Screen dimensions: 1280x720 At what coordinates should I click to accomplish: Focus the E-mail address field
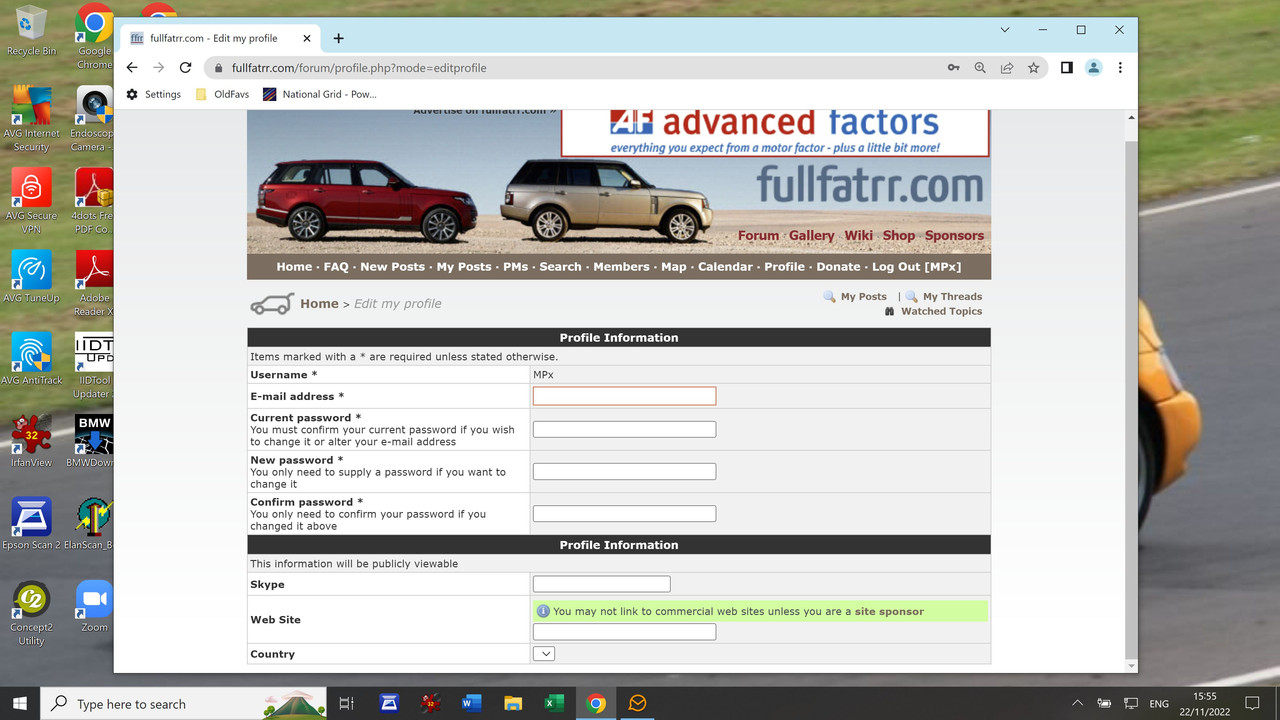[x=624, y=396]
